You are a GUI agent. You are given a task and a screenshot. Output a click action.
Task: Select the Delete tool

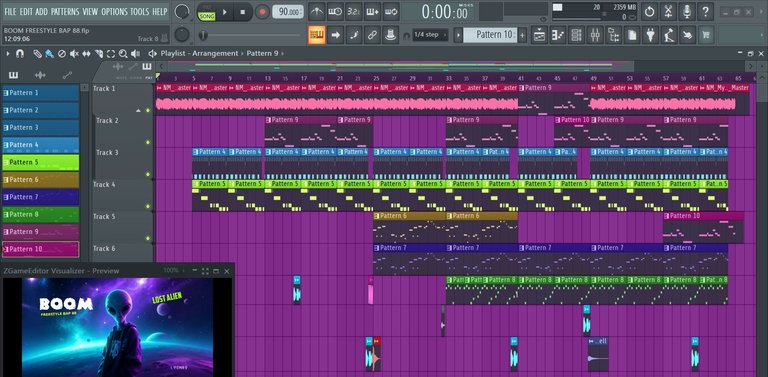click(x=62, y=54)
